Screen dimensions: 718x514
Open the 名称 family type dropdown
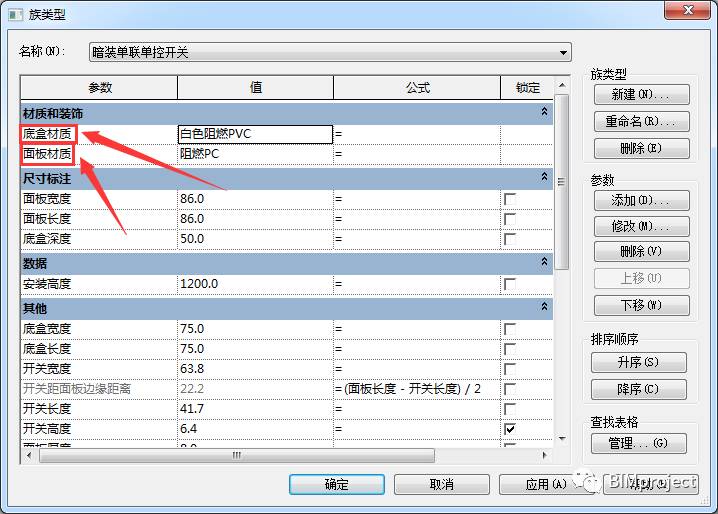(563, 53)
